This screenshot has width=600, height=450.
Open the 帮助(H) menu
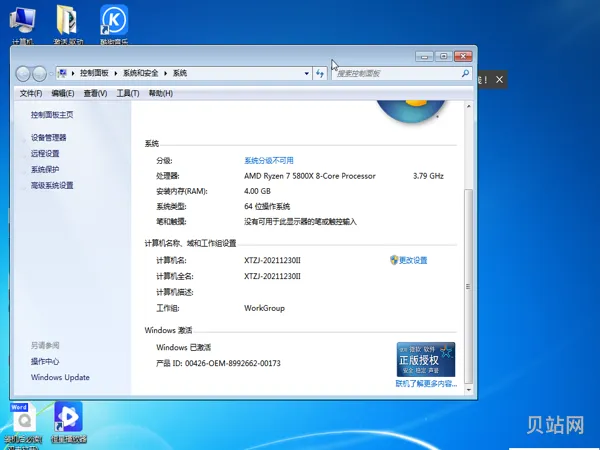point(161,93)
